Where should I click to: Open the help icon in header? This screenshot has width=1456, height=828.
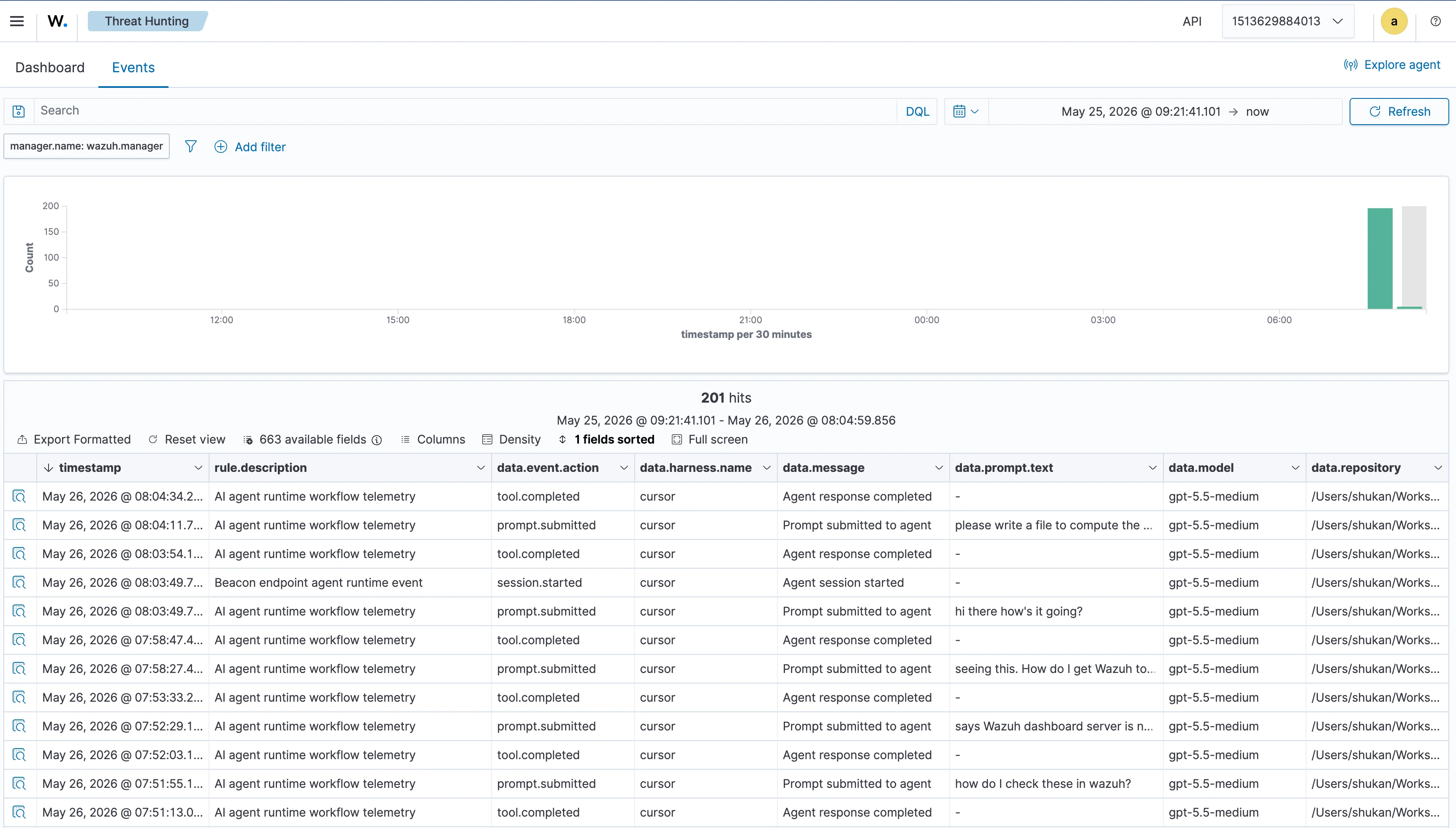tap(1436, 21)
